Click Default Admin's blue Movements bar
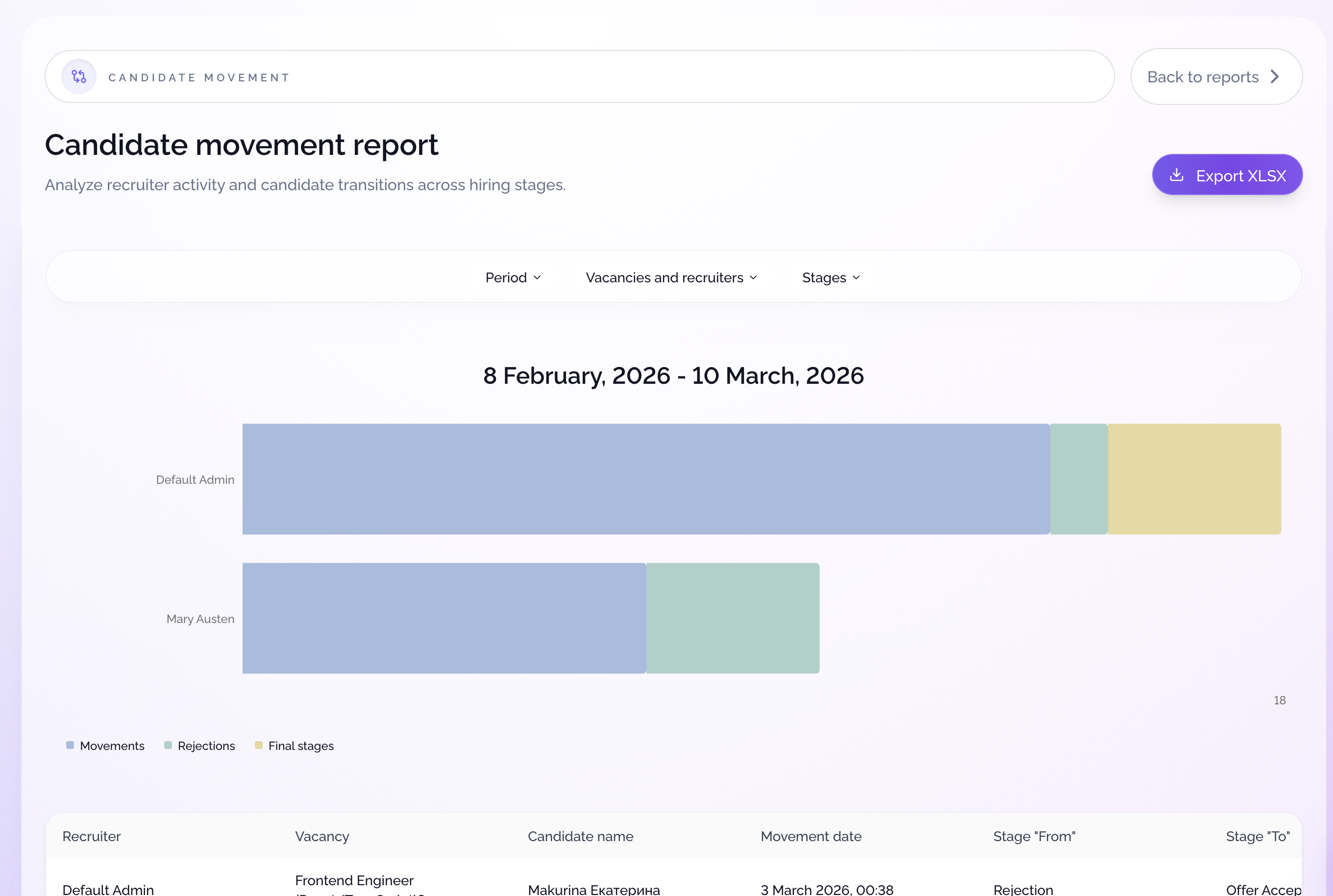Image resolution: width=1333 pixels, height=896 pixels. [x=645, y=479]
